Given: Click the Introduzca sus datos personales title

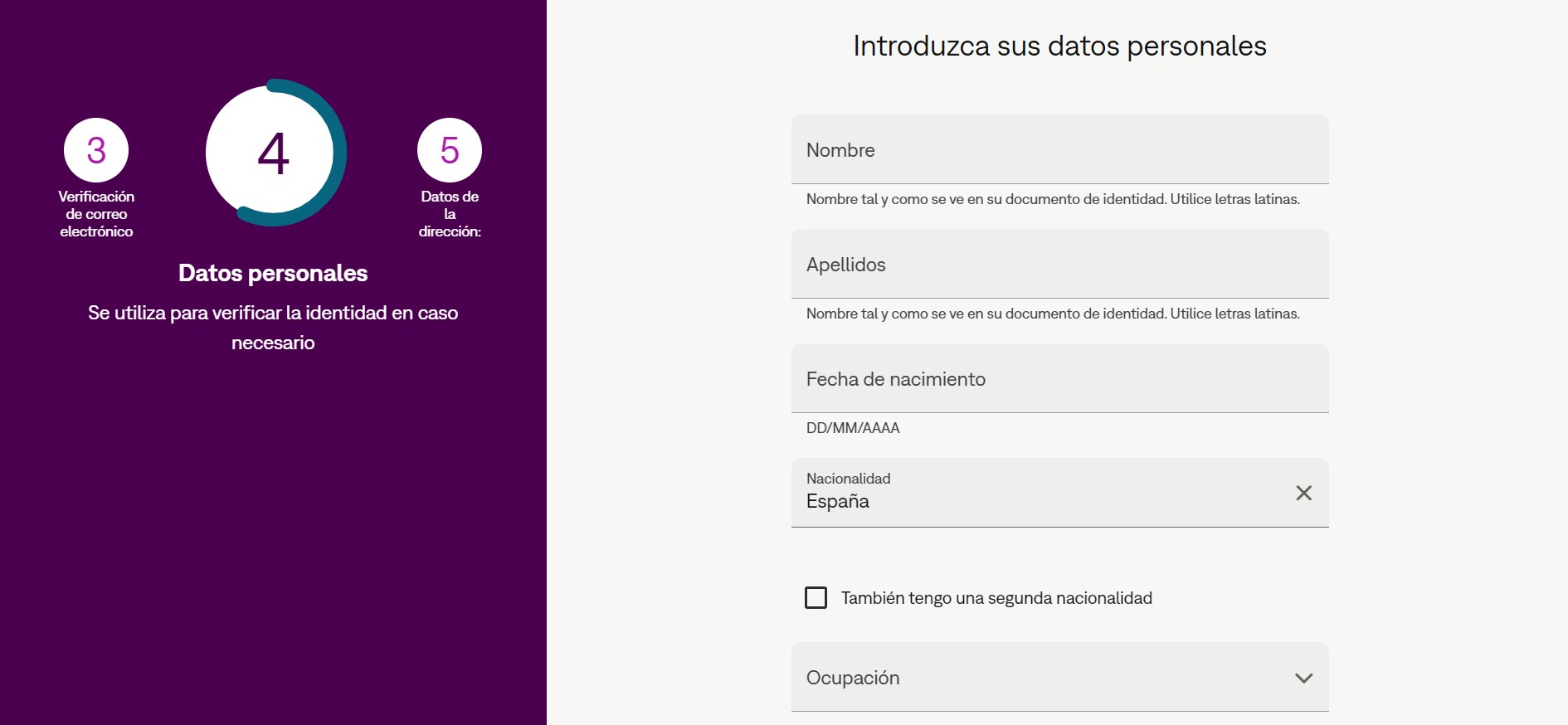Looking at the screenshot, I should click(1059, 46).
